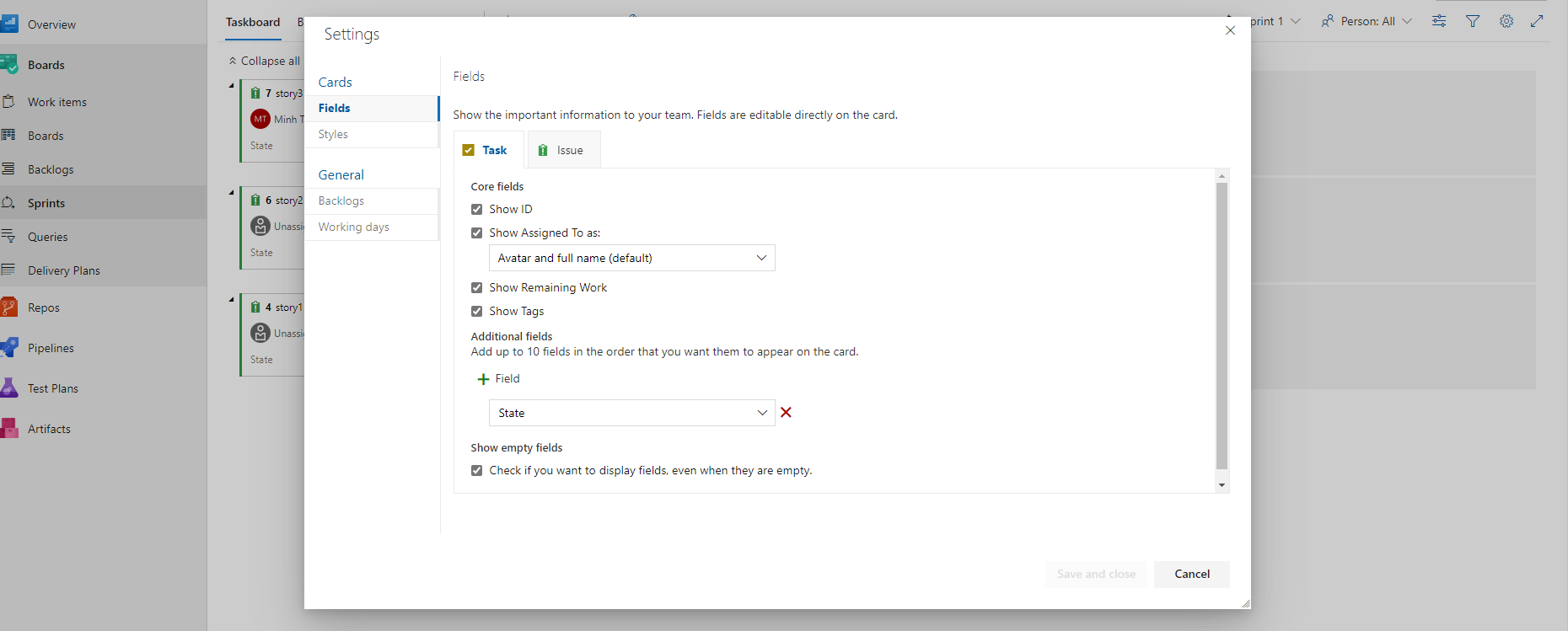Collapse the story2 row triangle
1568x631 pixels.
(x=232, y=192)
